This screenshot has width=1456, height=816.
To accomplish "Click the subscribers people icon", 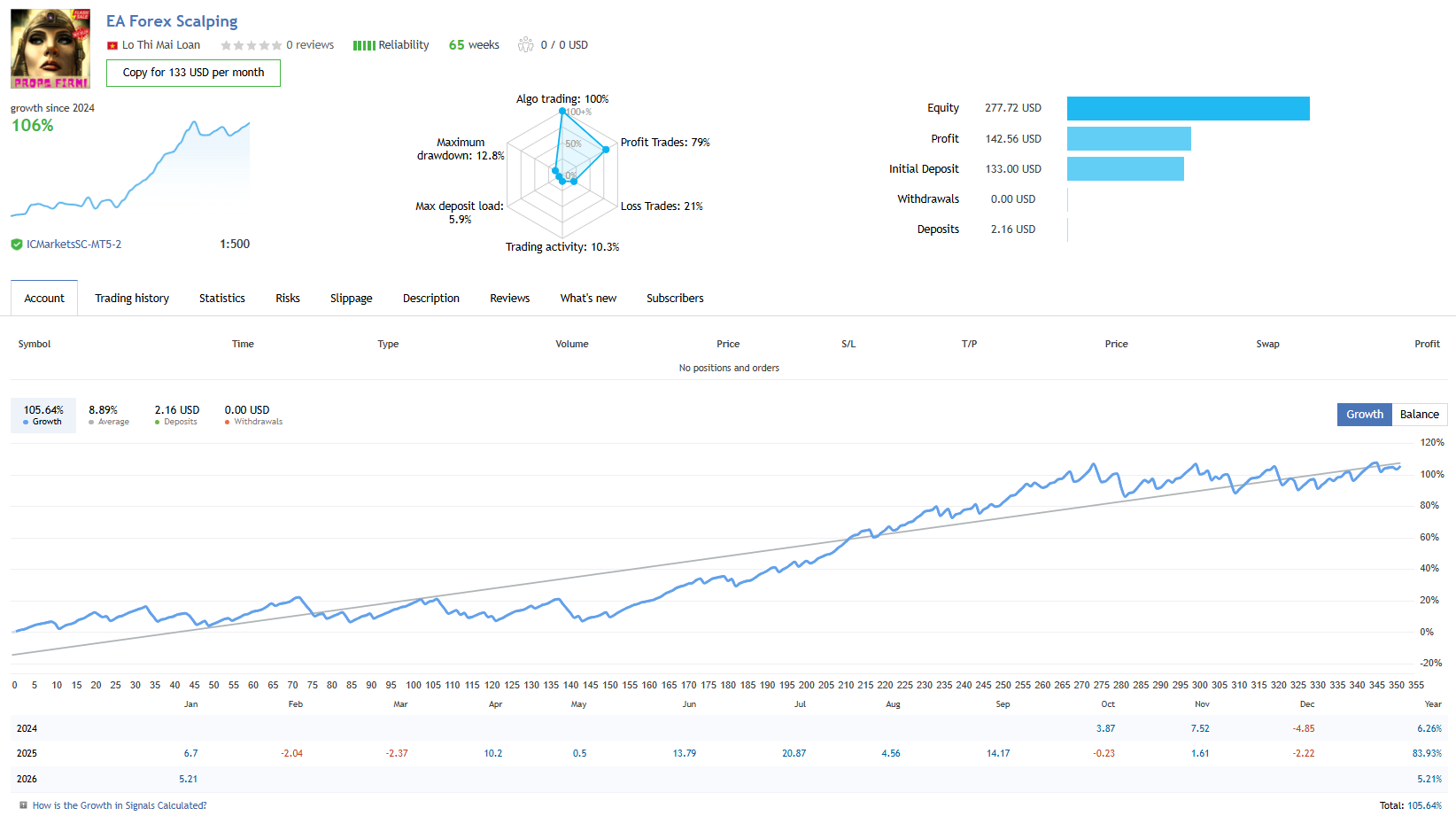I will coord(526,44).
